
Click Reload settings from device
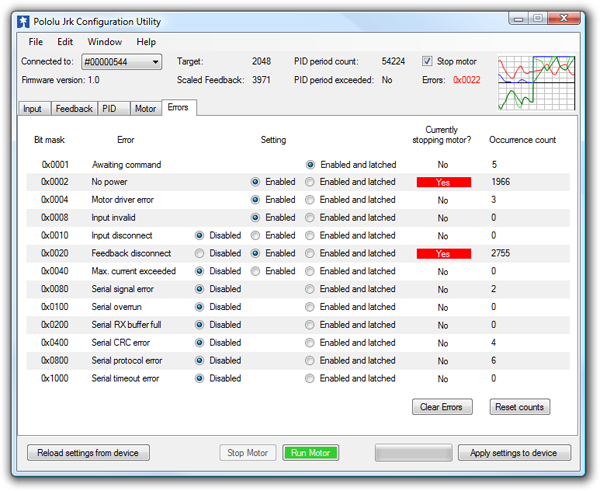[88, 453]
